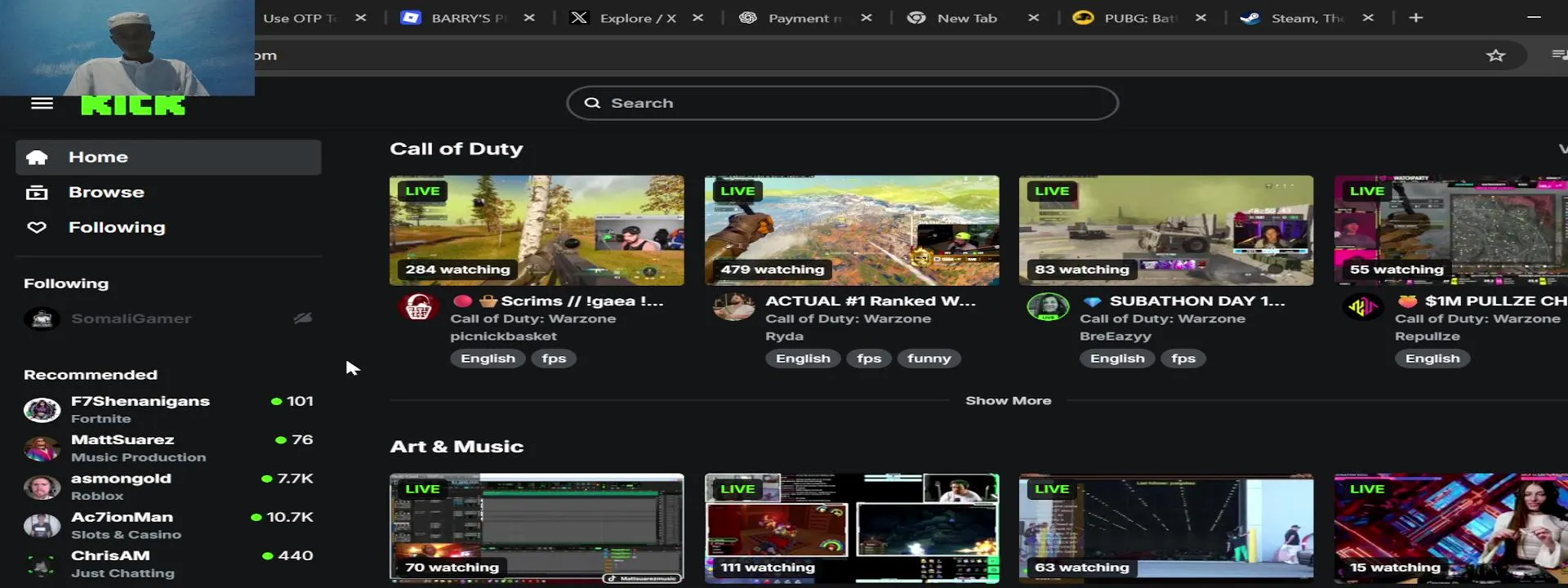The width and height of the screenshot is (1568, 588).
Task: Click SomaliGamer channel avatar
Action: [42, 318]
